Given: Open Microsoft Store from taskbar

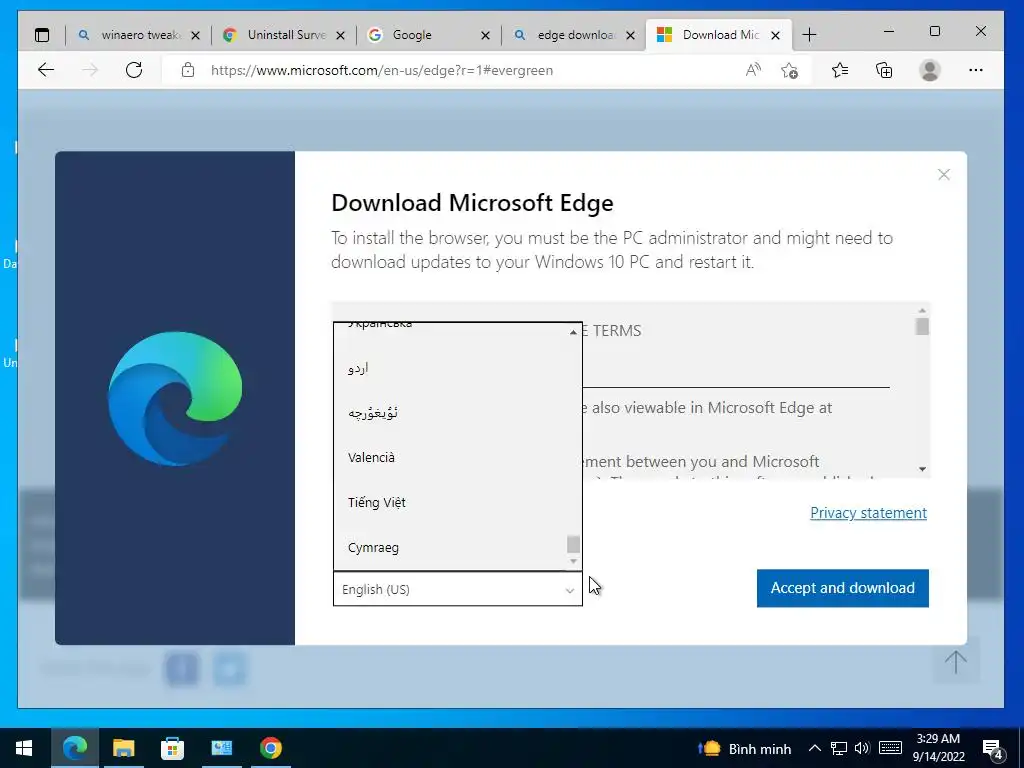Looking at the screenshot, I should point(172,748).
